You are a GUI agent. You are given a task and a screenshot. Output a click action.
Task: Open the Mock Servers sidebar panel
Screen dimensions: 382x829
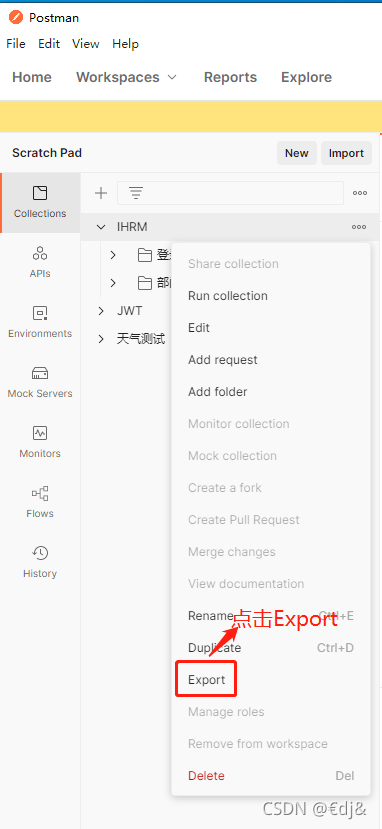(40, 382)
